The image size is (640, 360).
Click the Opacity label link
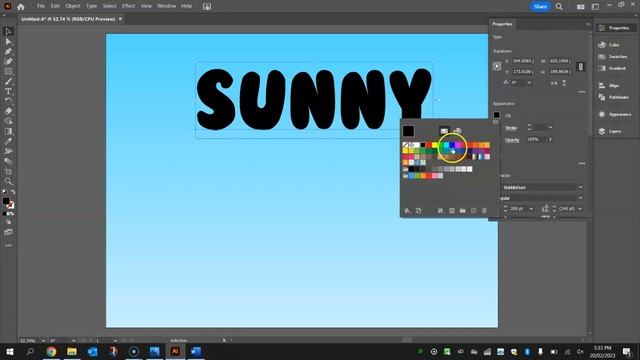pos(512,140)
